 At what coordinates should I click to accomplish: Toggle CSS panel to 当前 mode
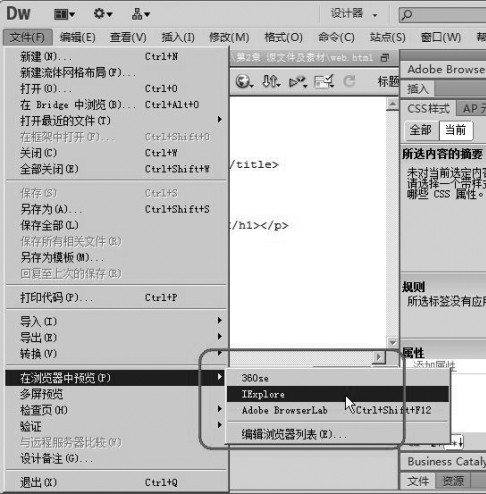pos(455,130)
